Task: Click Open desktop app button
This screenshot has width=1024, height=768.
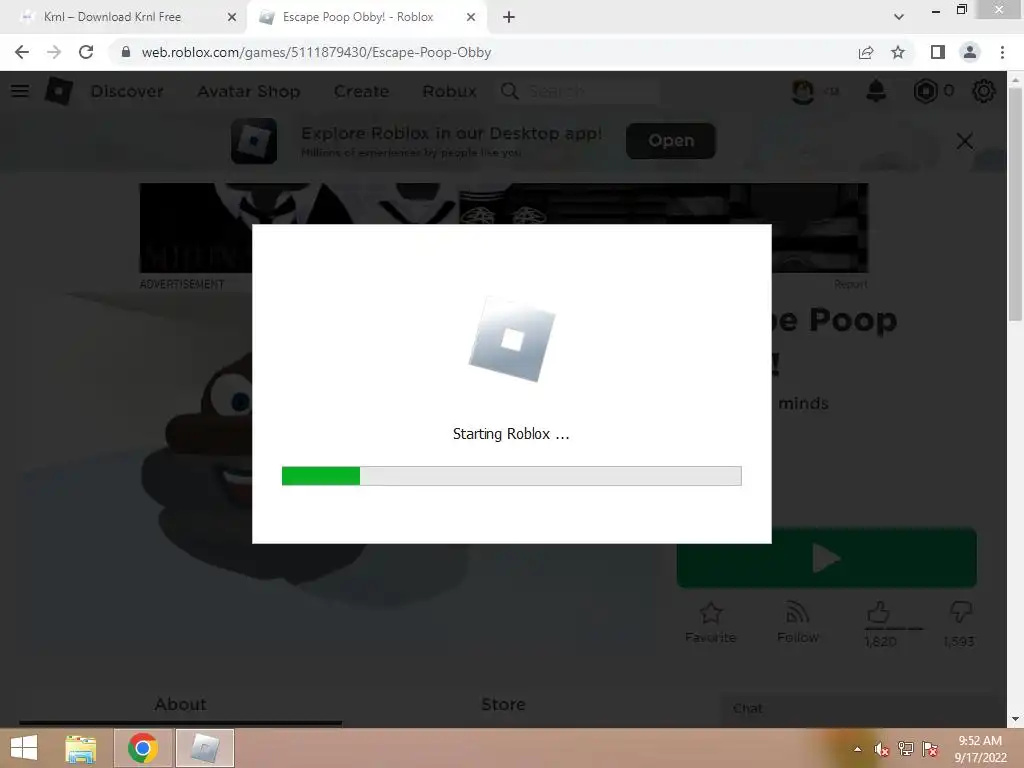Action: (x=671, y=140)
